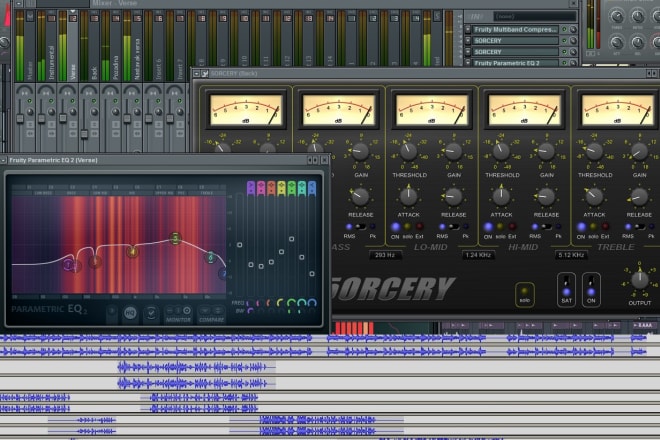This screenshot has height=440, width=660.
Task: Click the Compare button in Parametric EQ 2
Action: tap(211, 315)
